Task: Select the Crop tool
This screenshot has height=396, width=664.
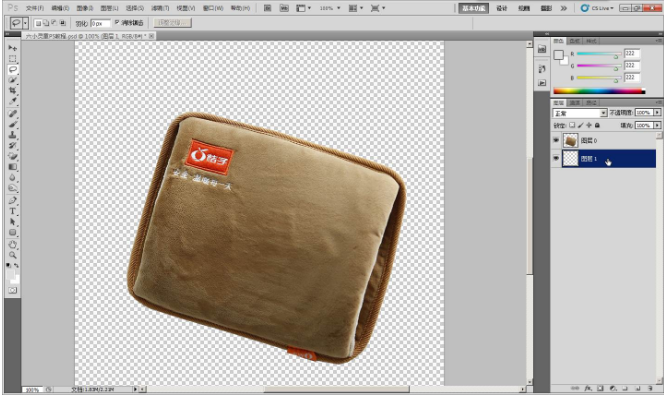Action: (13, 90)
